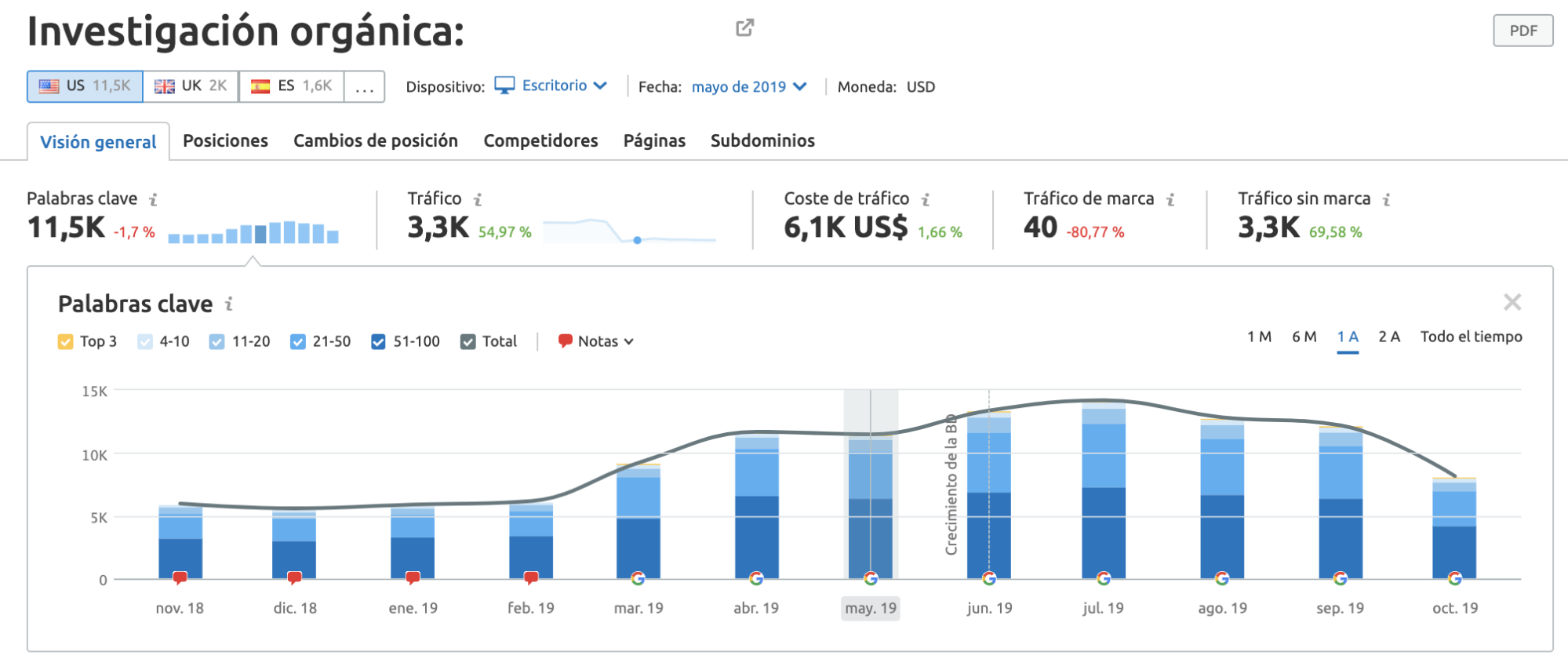
Task: Click the Google update icon under jul. 19
Action: tap(1104, 578)
